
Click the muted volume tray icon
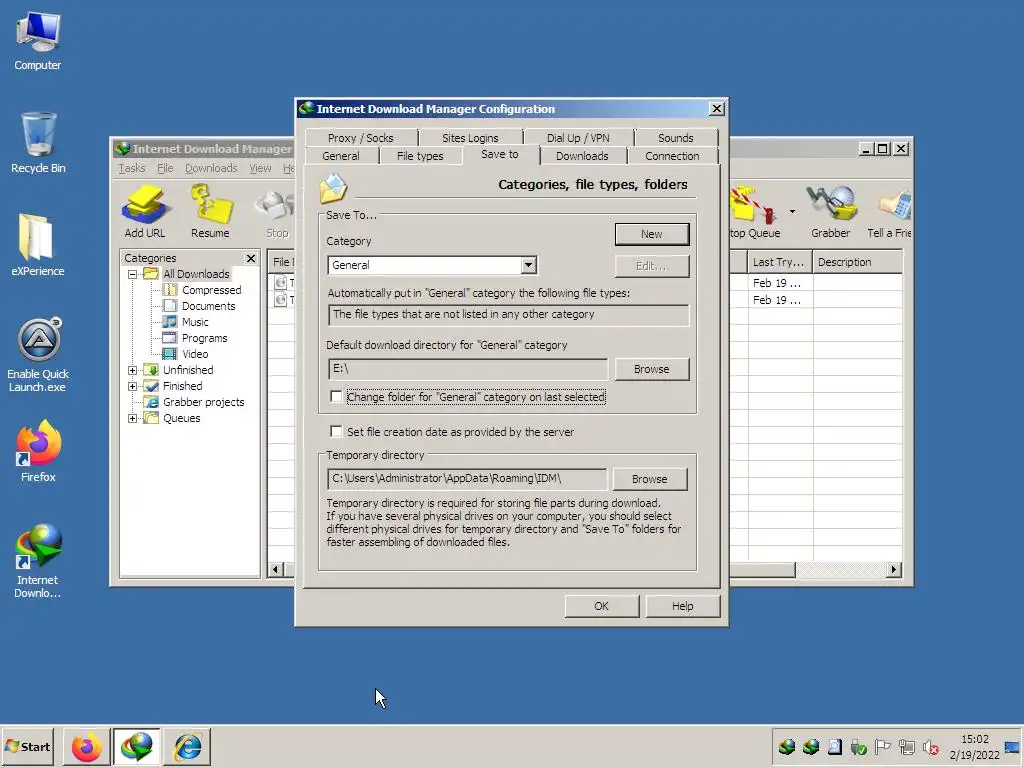pyautogui.click(x=930, y=747)
